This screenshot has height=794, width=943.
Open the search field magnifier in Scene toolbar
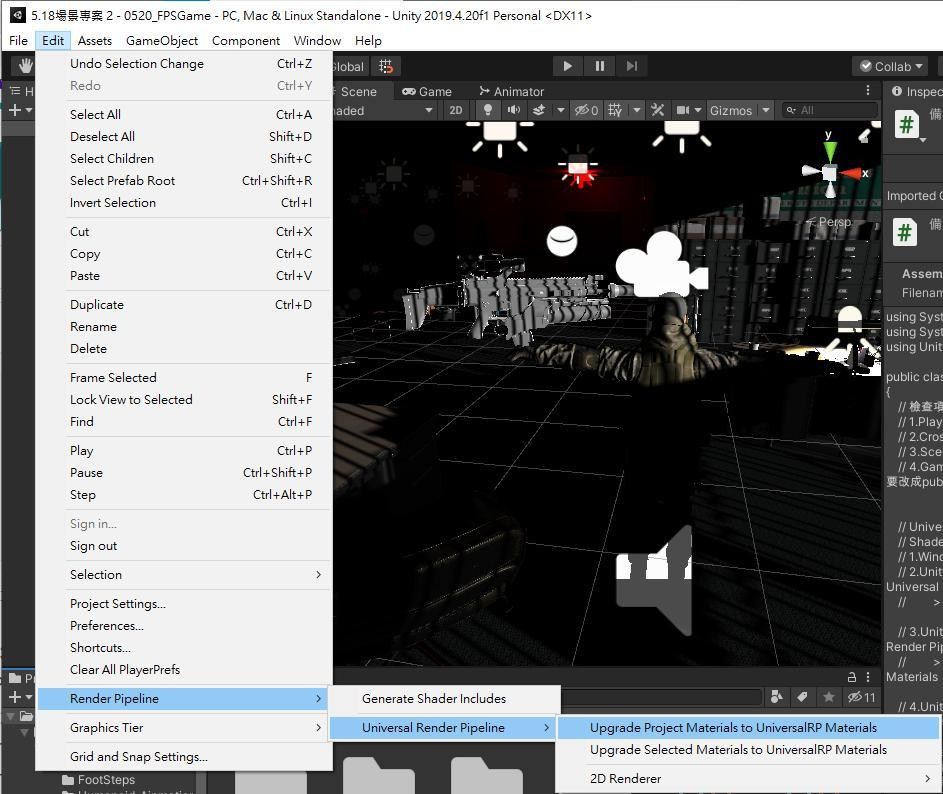tap(793, 111)
